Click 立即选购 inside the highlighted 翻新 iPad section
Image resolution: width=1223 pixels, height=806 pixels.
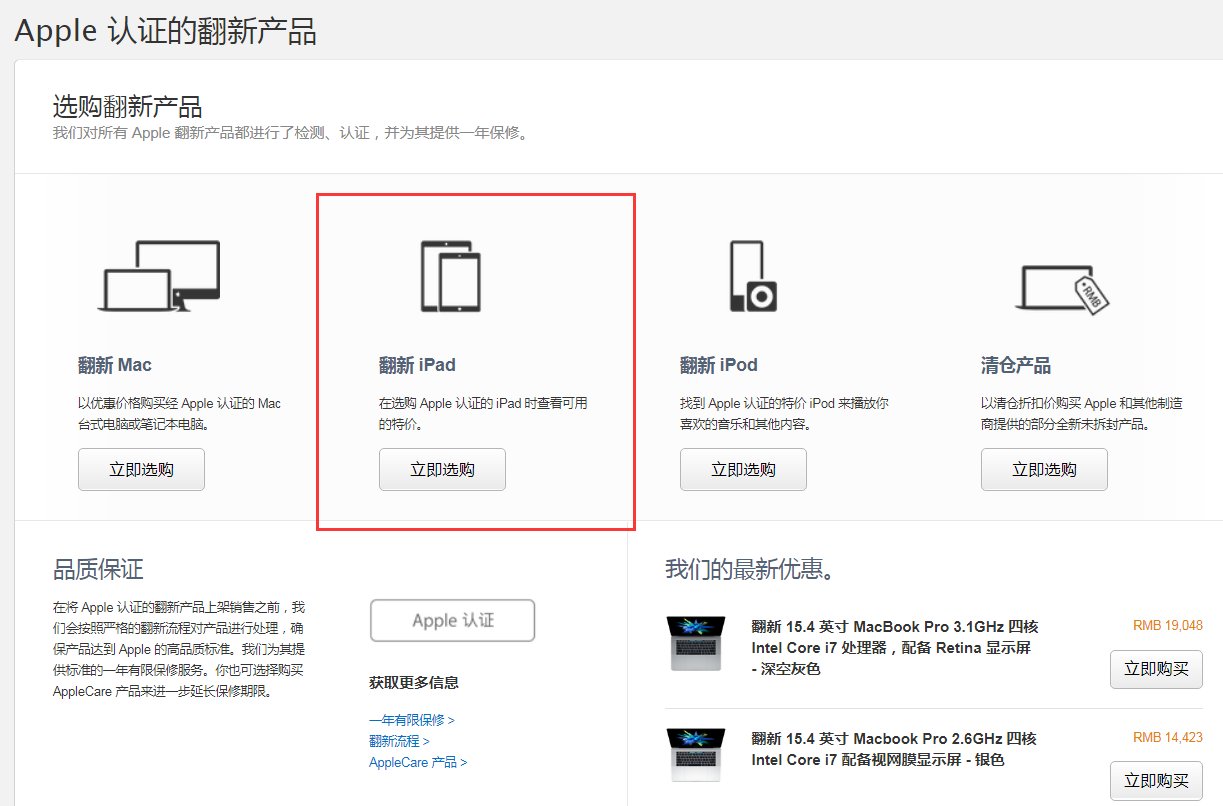coord(442,469)
